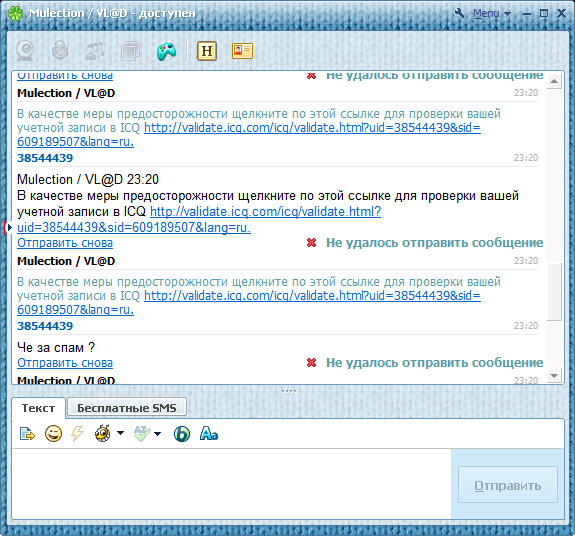Click Отправить снова under Че за спам
This screenshot has width=575, height=536.
65,363
